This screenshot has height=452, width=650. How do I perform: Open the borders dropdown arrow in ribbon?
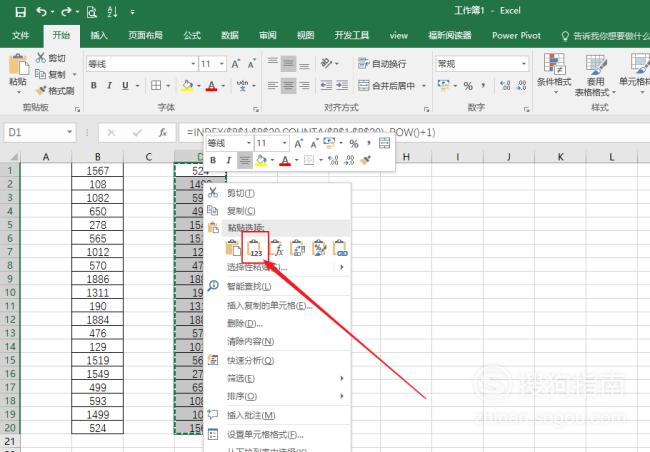pos(168,86)
